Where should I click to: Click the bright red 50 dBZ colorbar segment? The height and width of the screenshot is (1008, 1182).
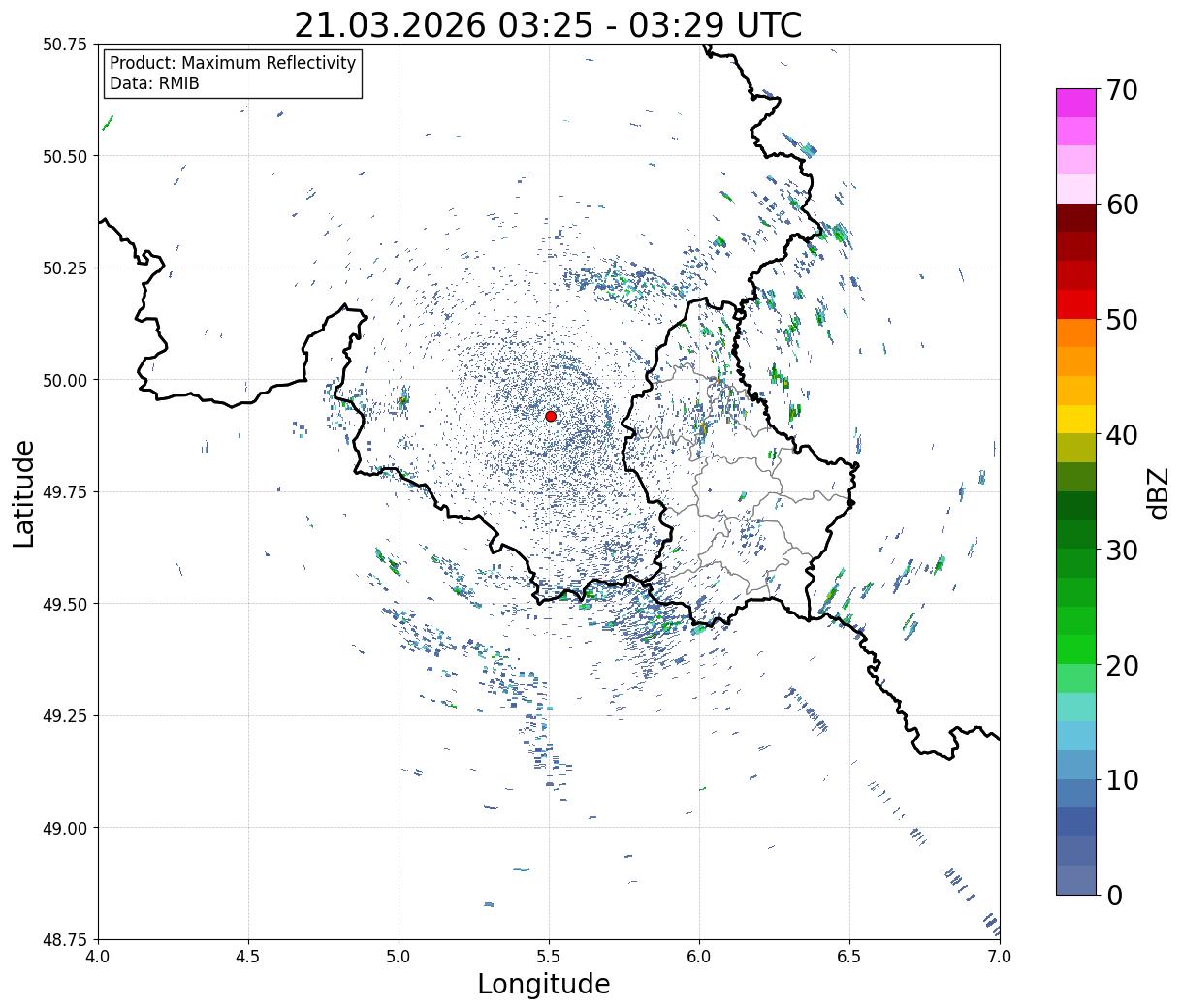(1076, 304)
